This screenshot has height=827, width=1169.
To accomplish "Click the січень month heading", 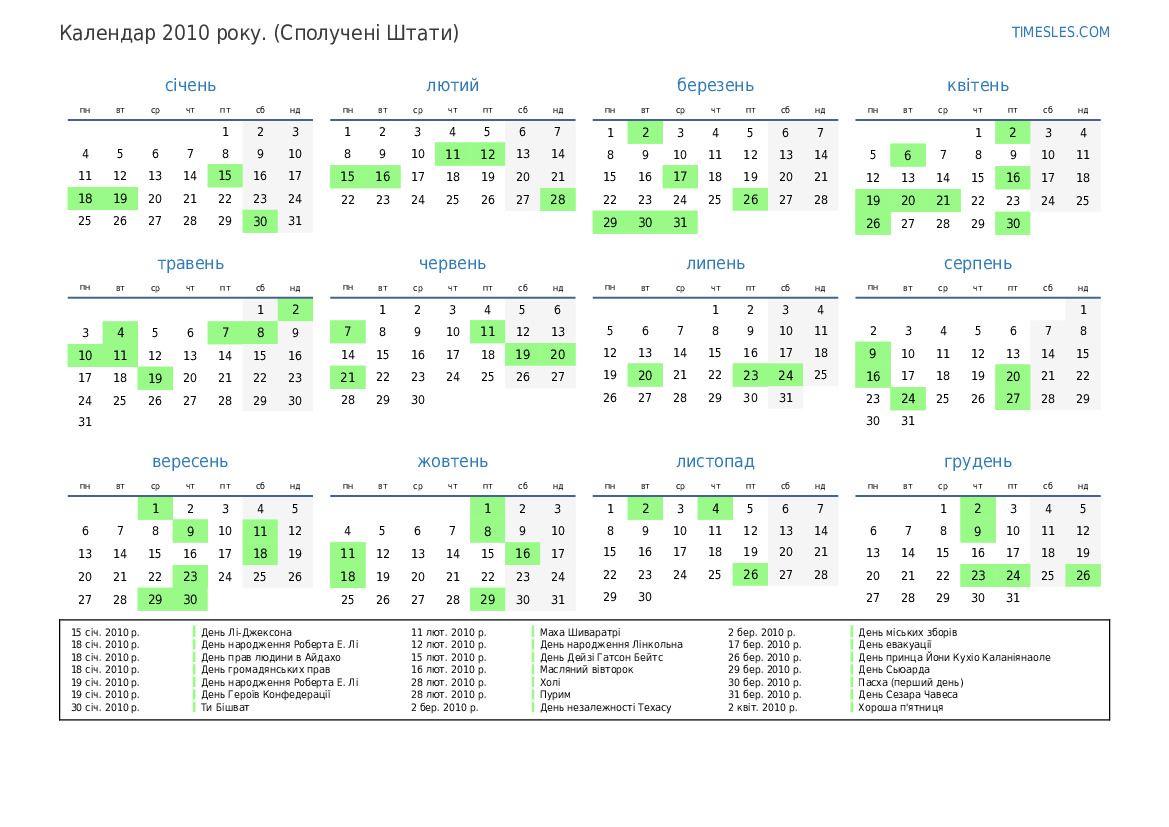I will [190, 86].
